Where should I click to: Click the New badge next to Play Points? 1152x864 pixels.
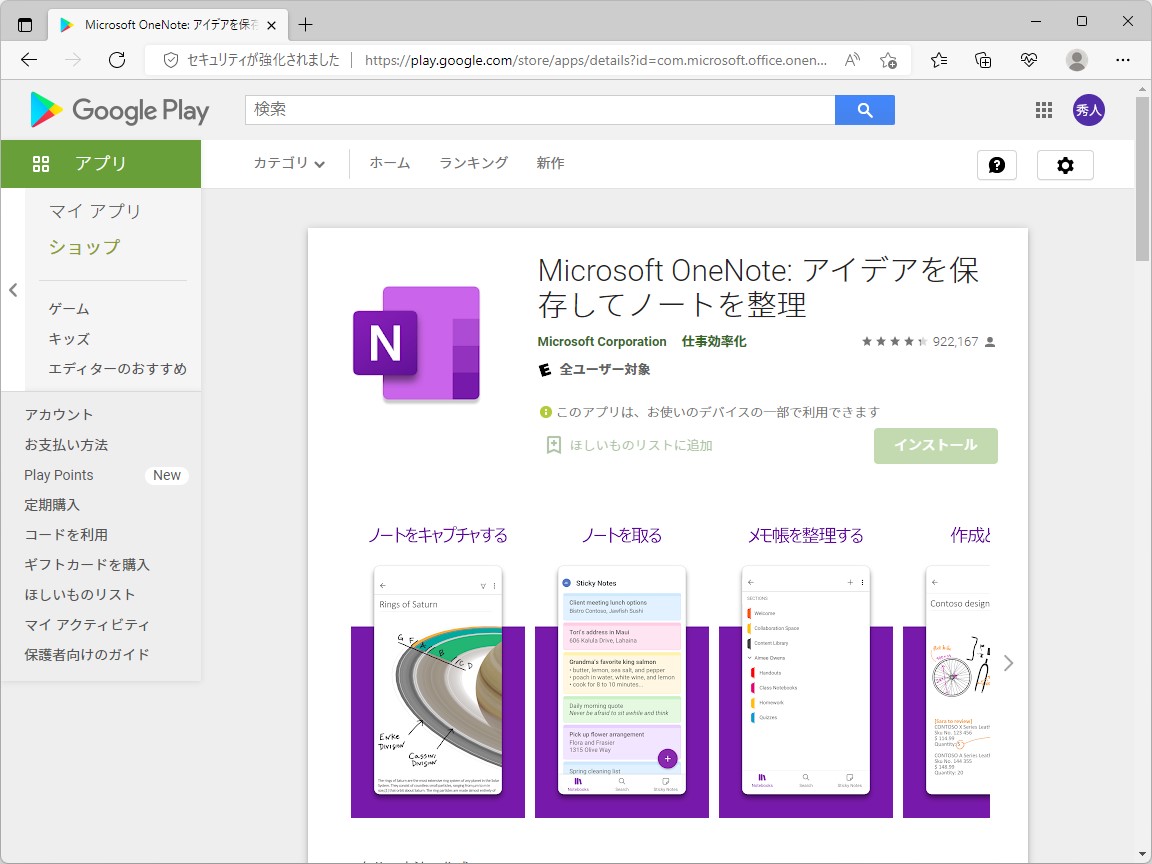coord(167,475)
